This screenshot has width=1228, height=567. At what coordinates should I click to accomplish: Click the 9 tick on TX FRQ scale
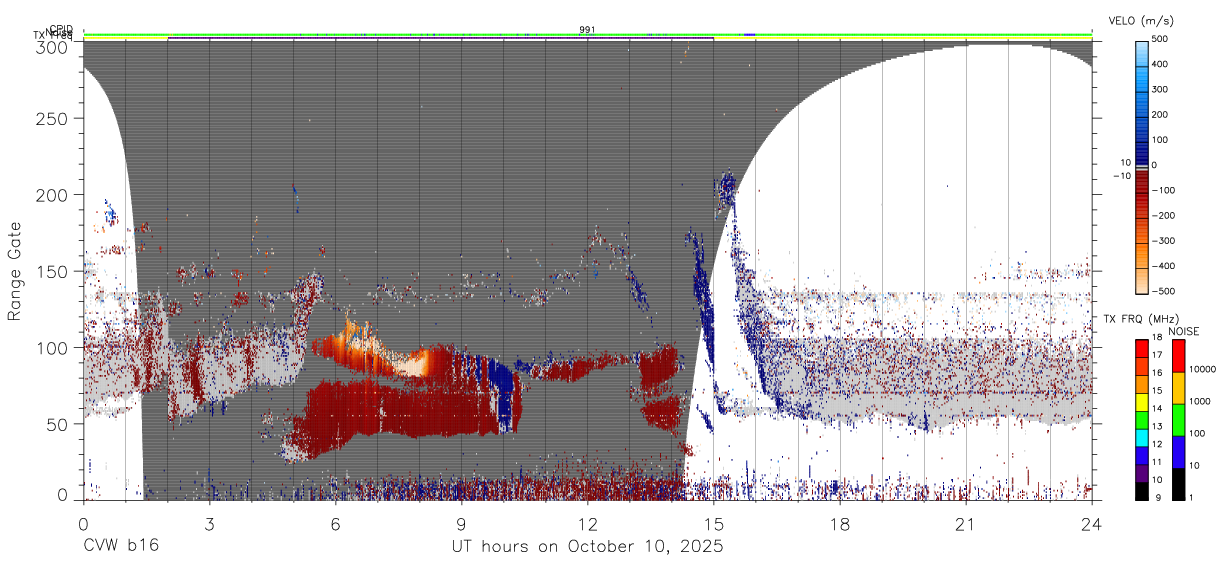(1156, 499)
